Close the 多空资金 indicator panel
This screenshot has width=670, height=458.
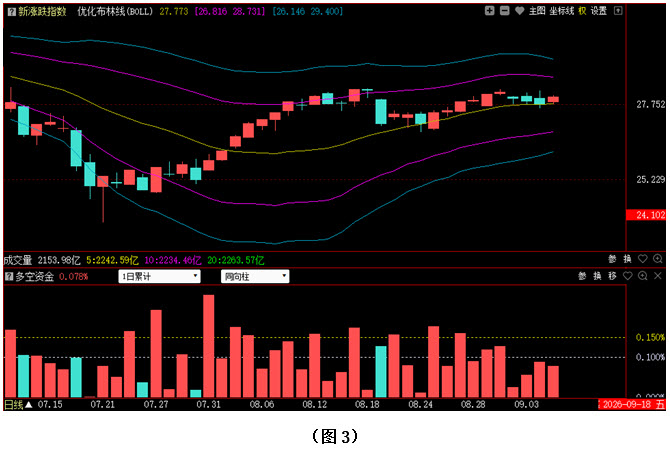pyautogui.click(x=658, y=276)
